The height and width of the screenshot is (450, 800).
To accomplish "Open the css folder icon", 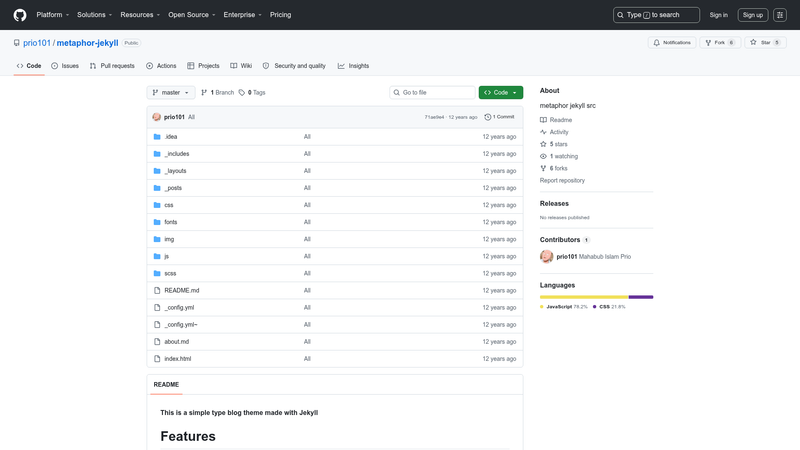I will [x=157, y=205].
